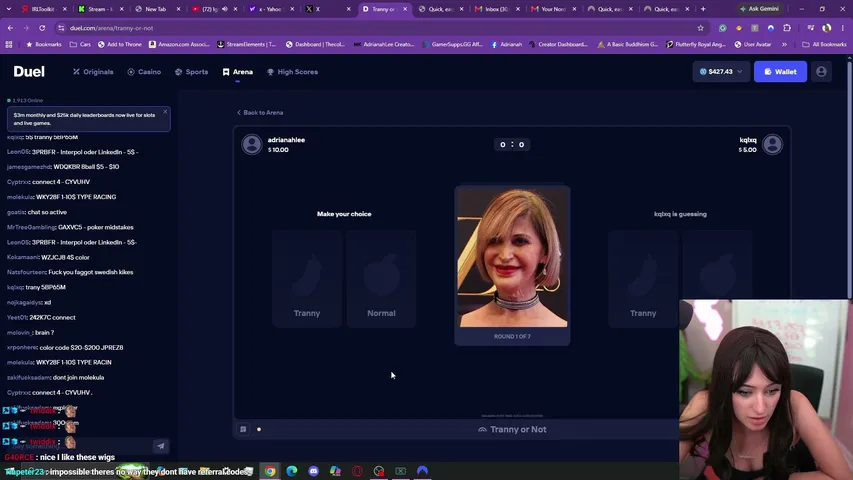Click the Back to Arena link
Image resolution: width=853 pixels, height=480 pixels.
(260, 113)
